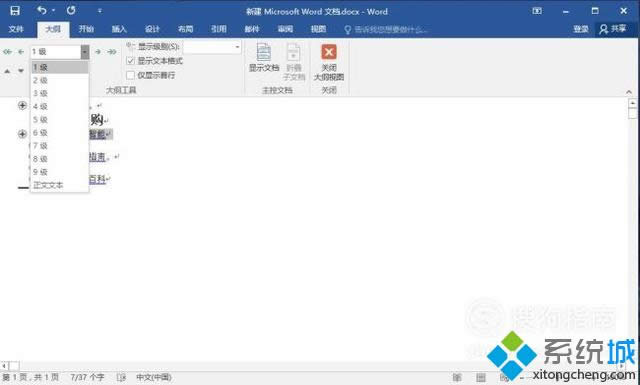Viewport: 640px width, 385px height.
Task: Click the 折叠子文档 button
Action: coord(294,62)
